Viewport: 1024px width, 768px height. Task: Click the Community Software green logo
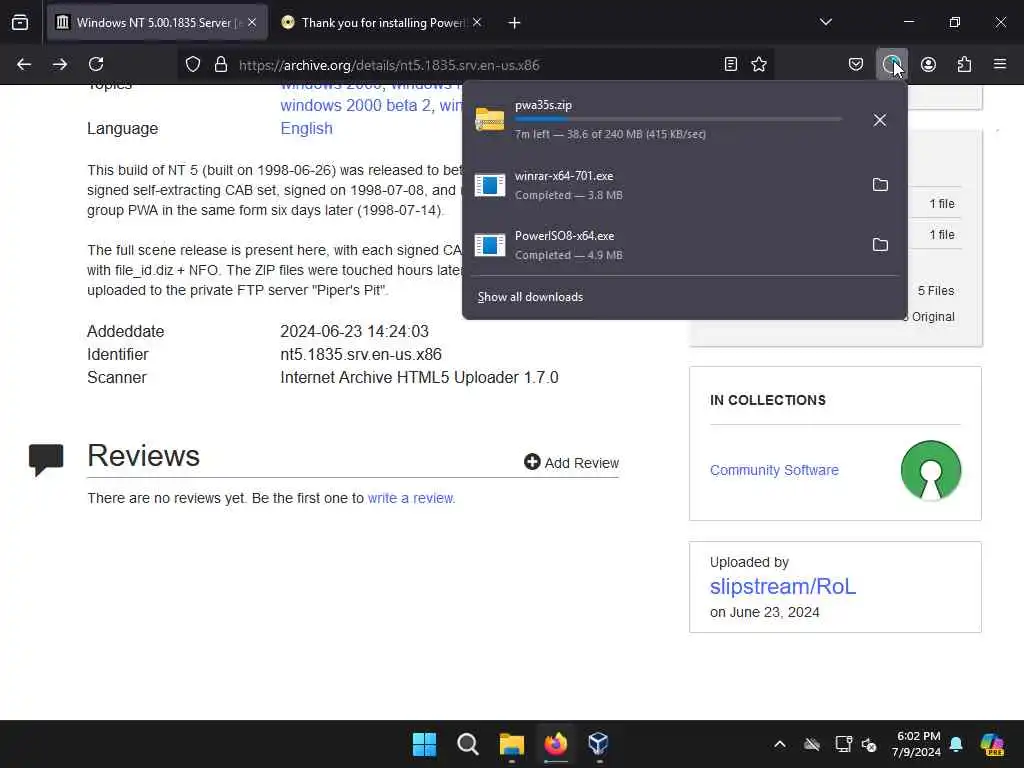point(931,470)
